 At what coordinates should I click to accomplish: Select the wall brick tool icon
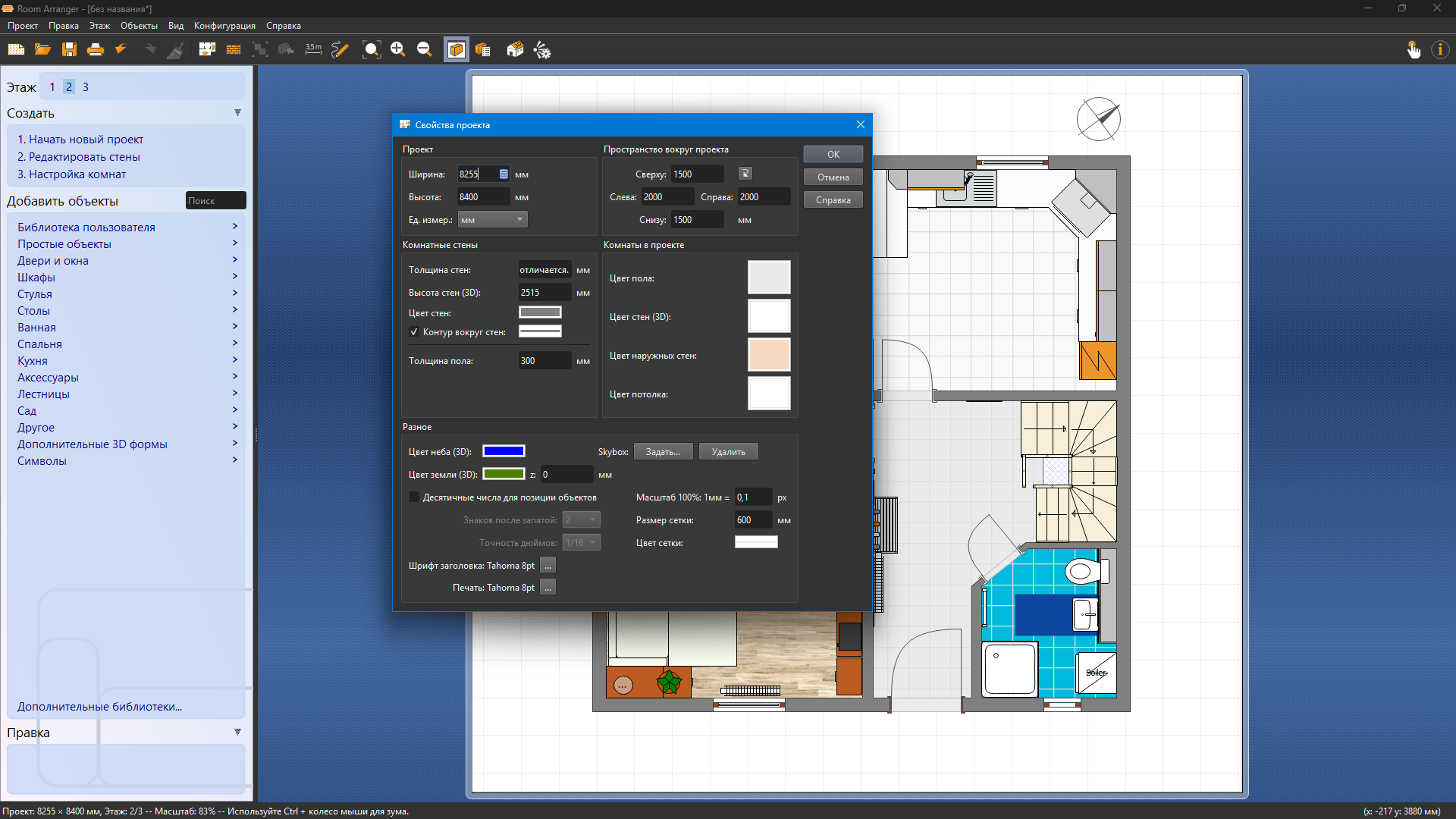click(234, 50)
